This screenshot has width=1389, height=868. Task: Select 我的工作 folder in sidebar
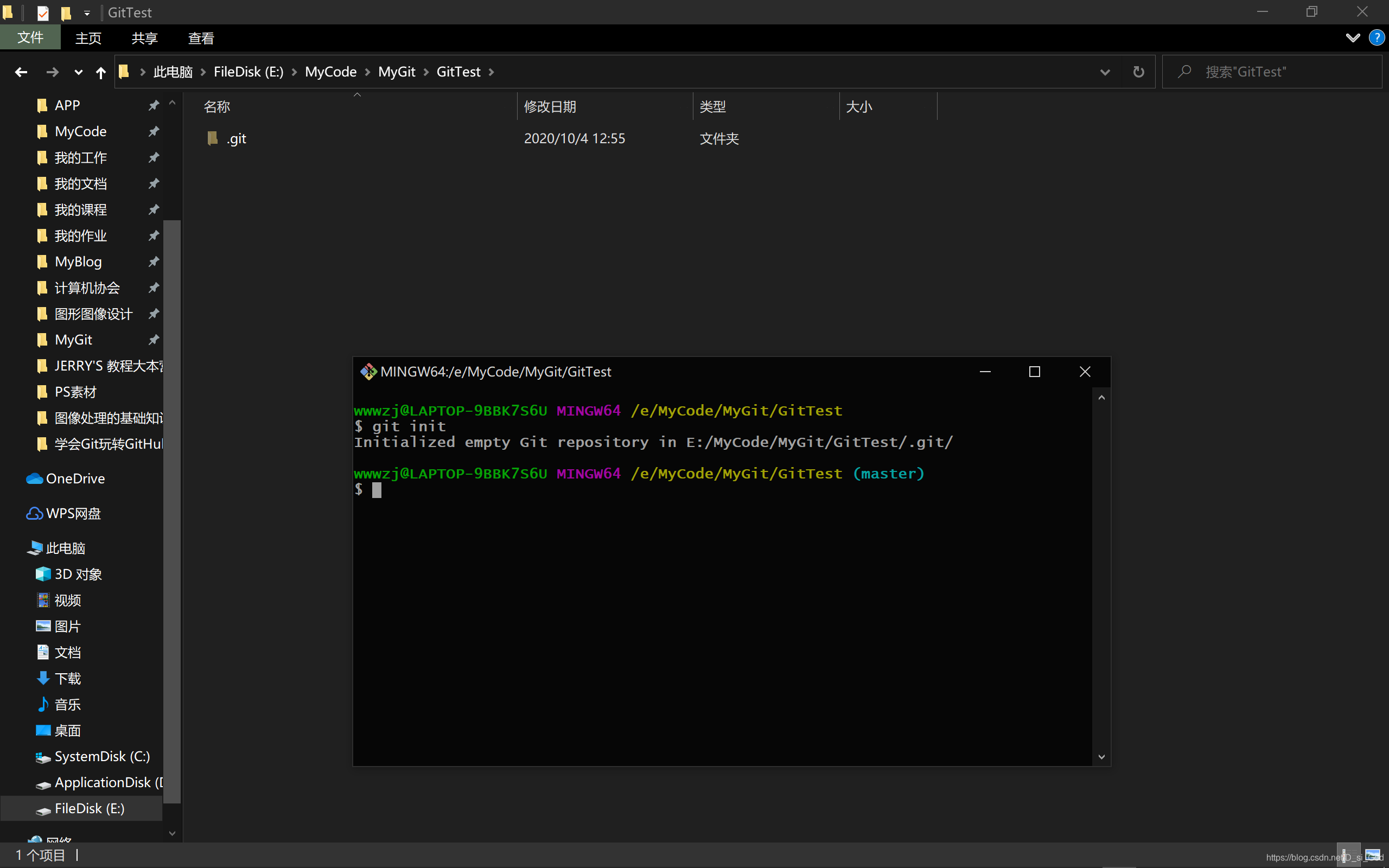(80, 157)
